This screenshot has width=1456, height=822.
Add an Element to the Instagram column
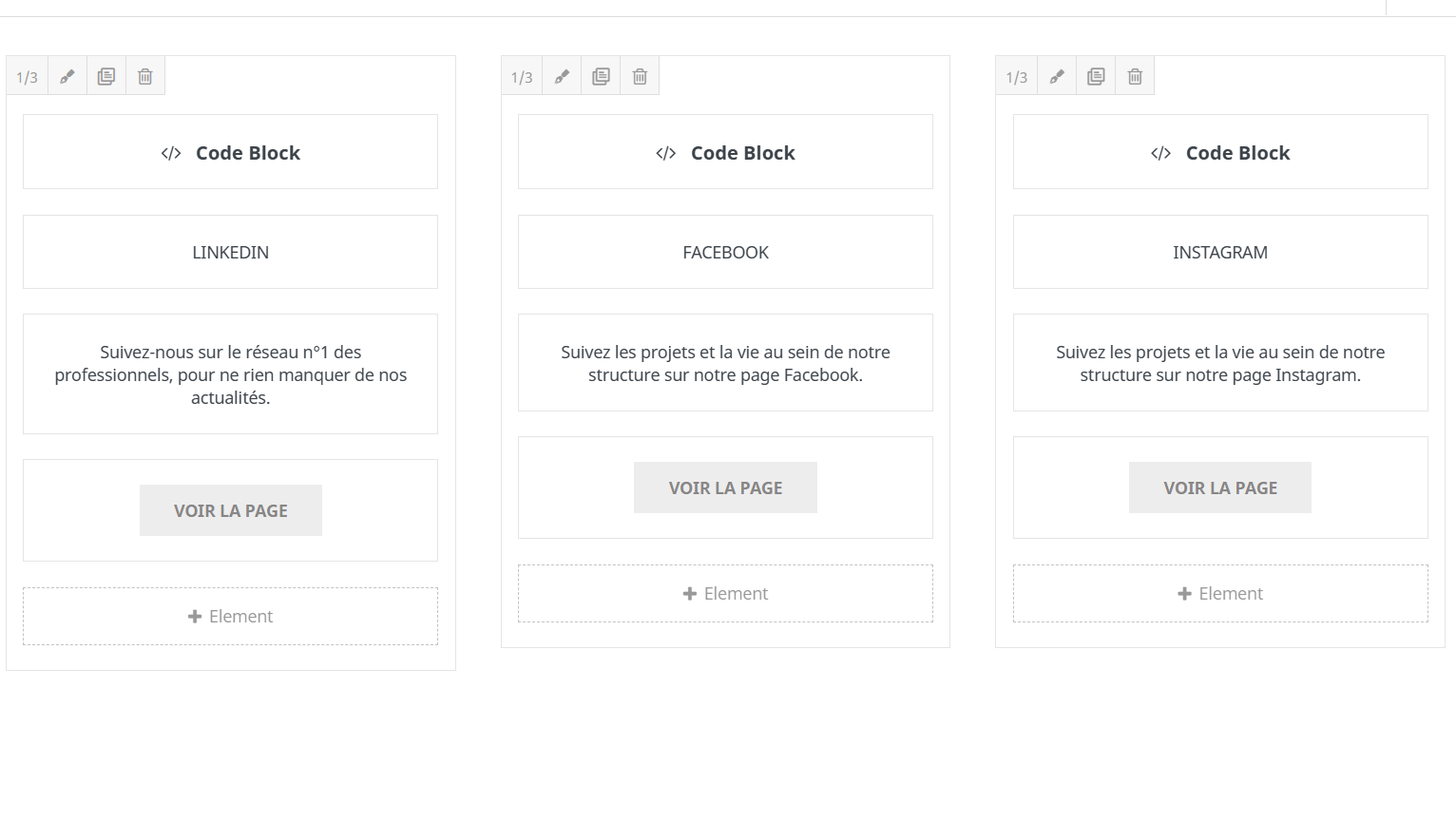(1220, 594)
